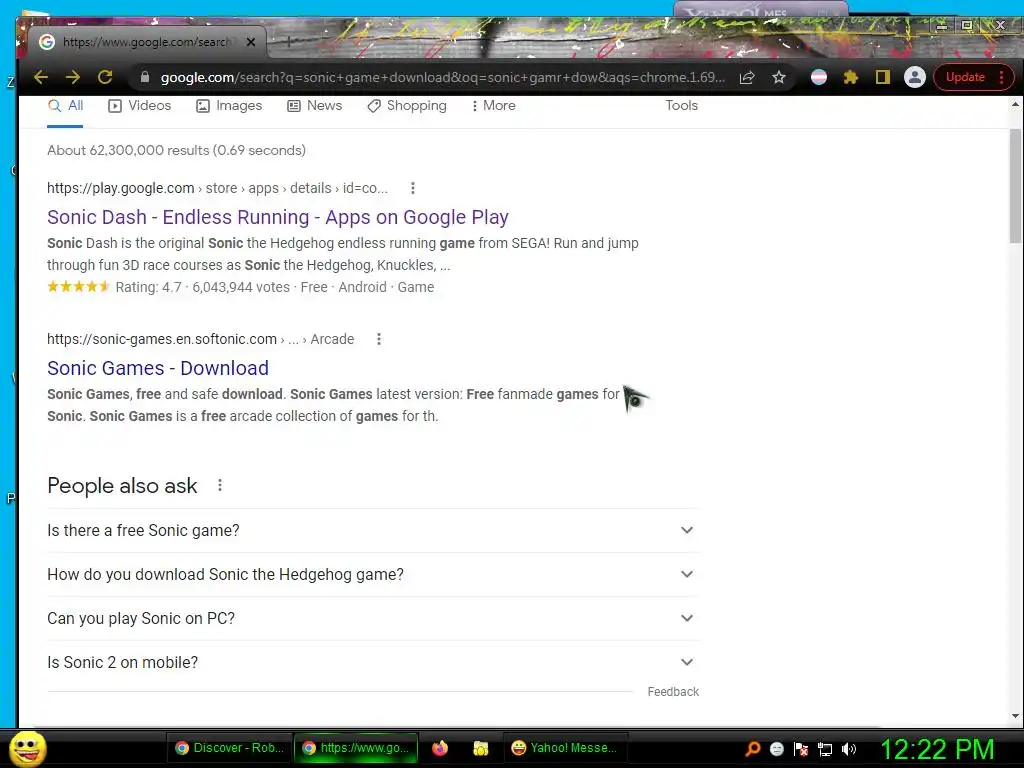The image size is (1024, 768).
Task: Open the People also ask three-dot menu
Action: 220,485
